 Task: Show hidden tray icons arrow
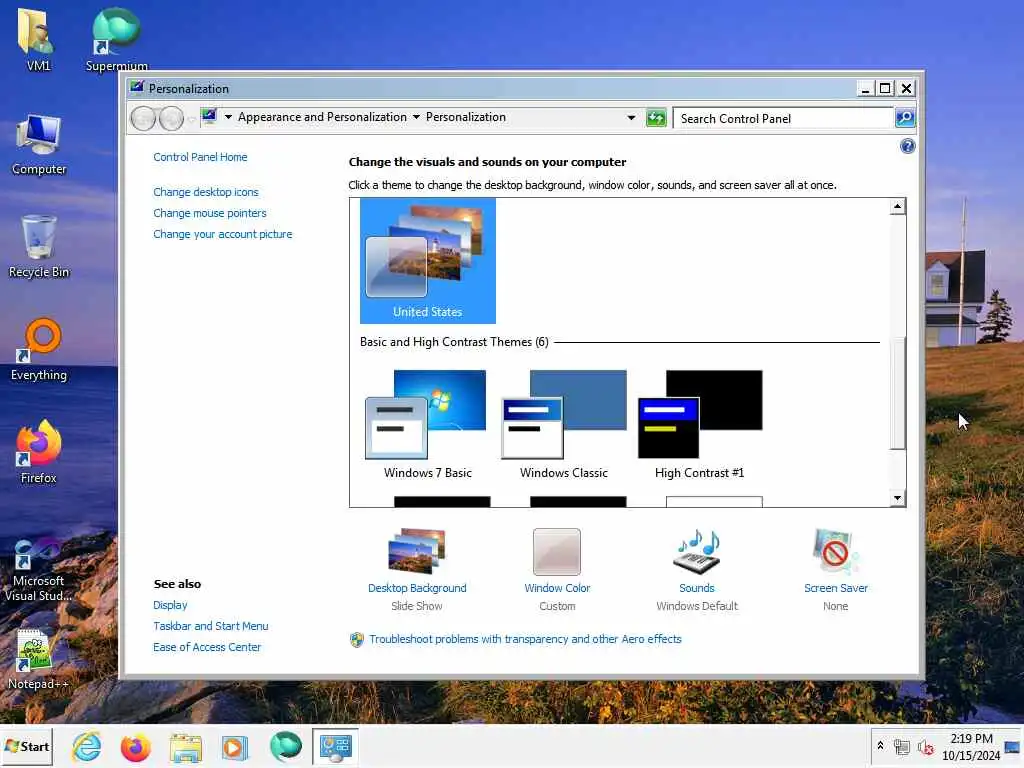point(880,746)
